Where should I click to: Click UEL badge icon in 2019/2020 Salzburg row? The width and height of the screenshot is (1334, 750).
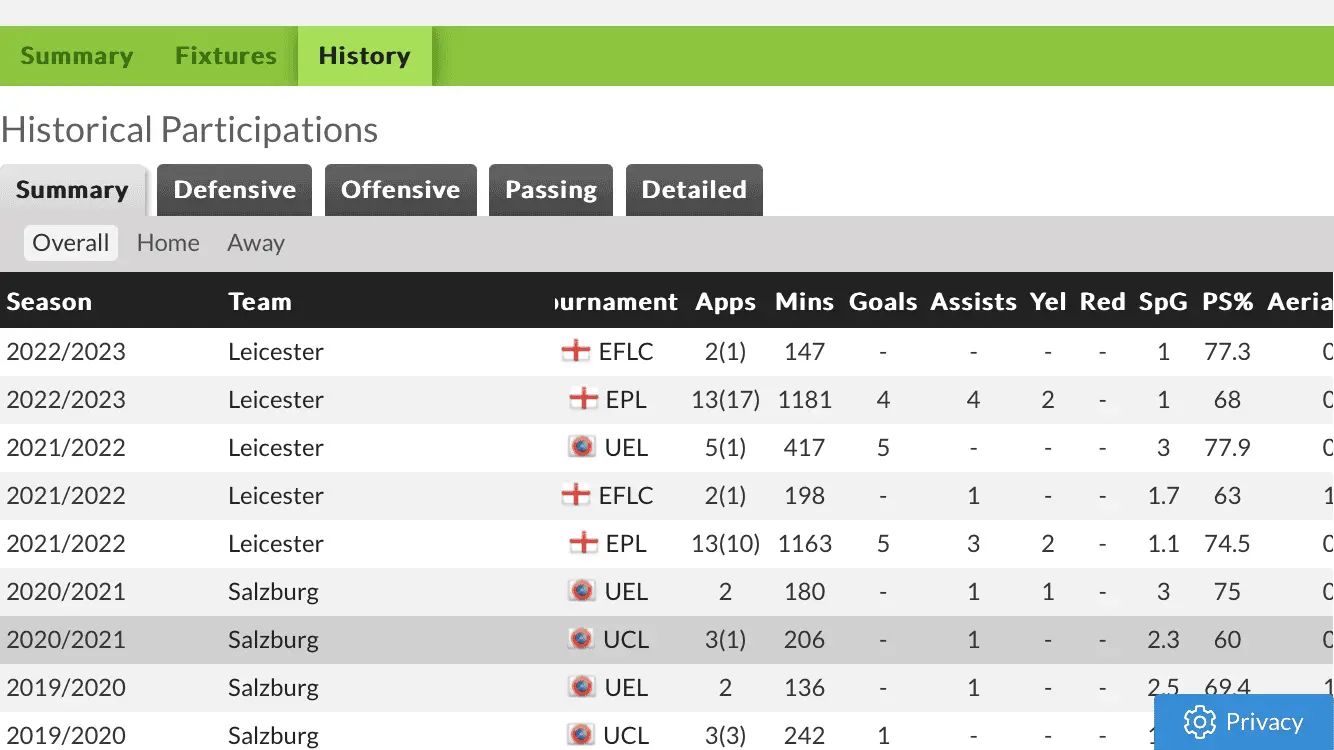click(x=581, y=687)
